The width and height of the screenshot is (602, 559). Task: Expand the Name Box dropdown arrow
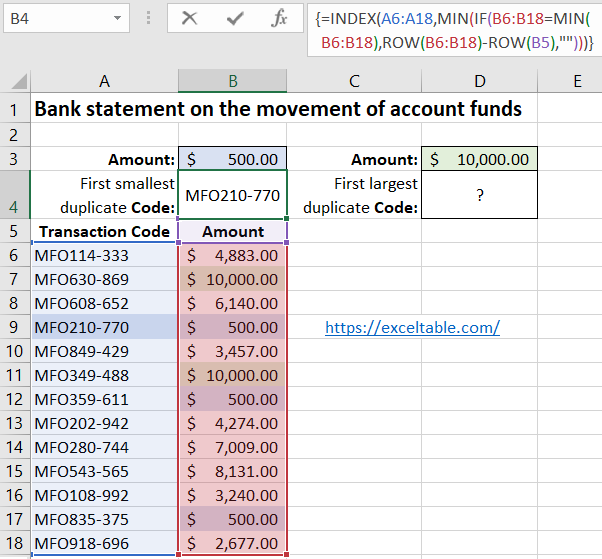click(x=118, y=18)
